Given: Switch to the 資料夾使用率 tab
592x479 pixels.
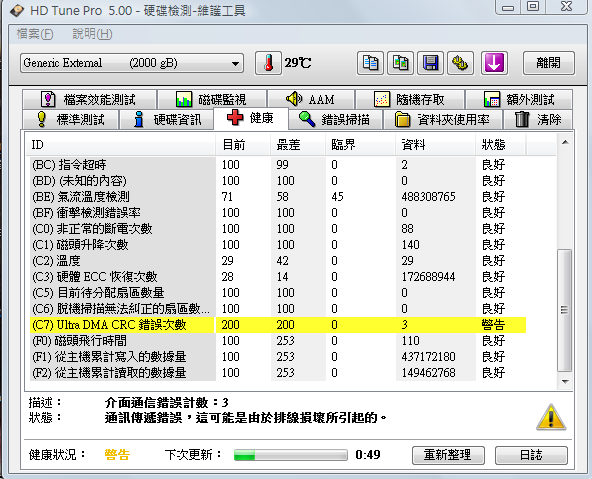Looking at the screenshot, I should (442, 119).
